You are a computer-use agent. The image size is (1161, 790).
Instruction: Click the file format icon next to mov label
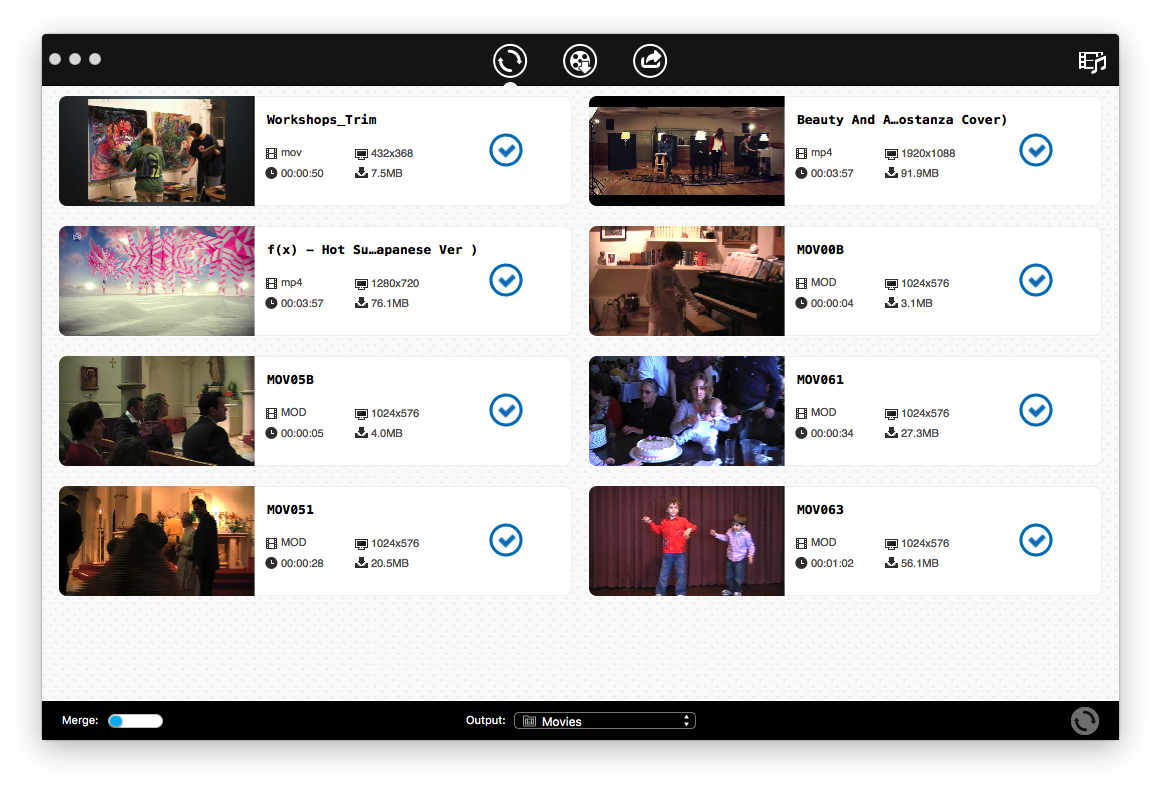269,153
